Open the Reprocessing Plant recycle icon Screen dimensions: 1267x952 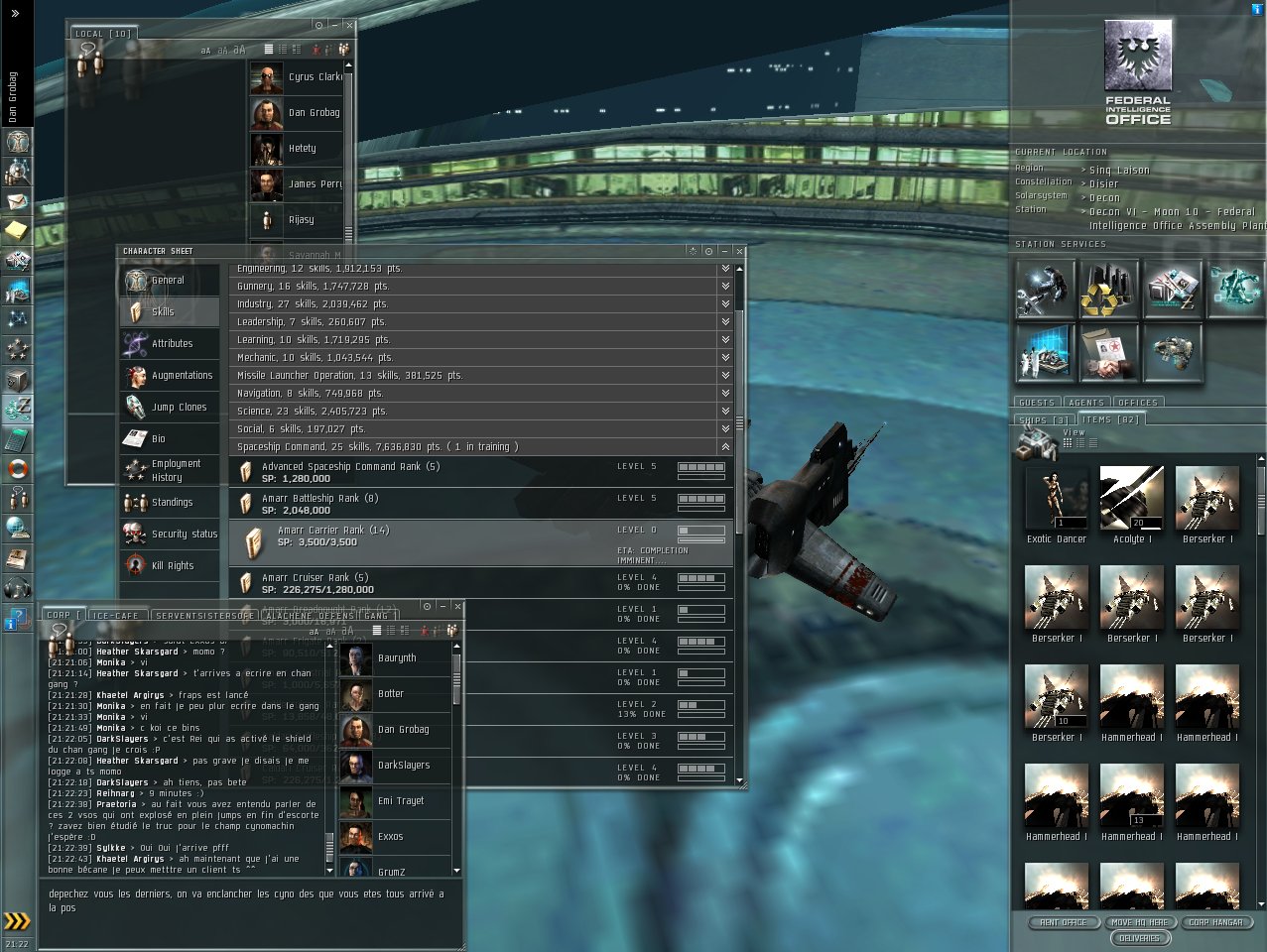1108,289
